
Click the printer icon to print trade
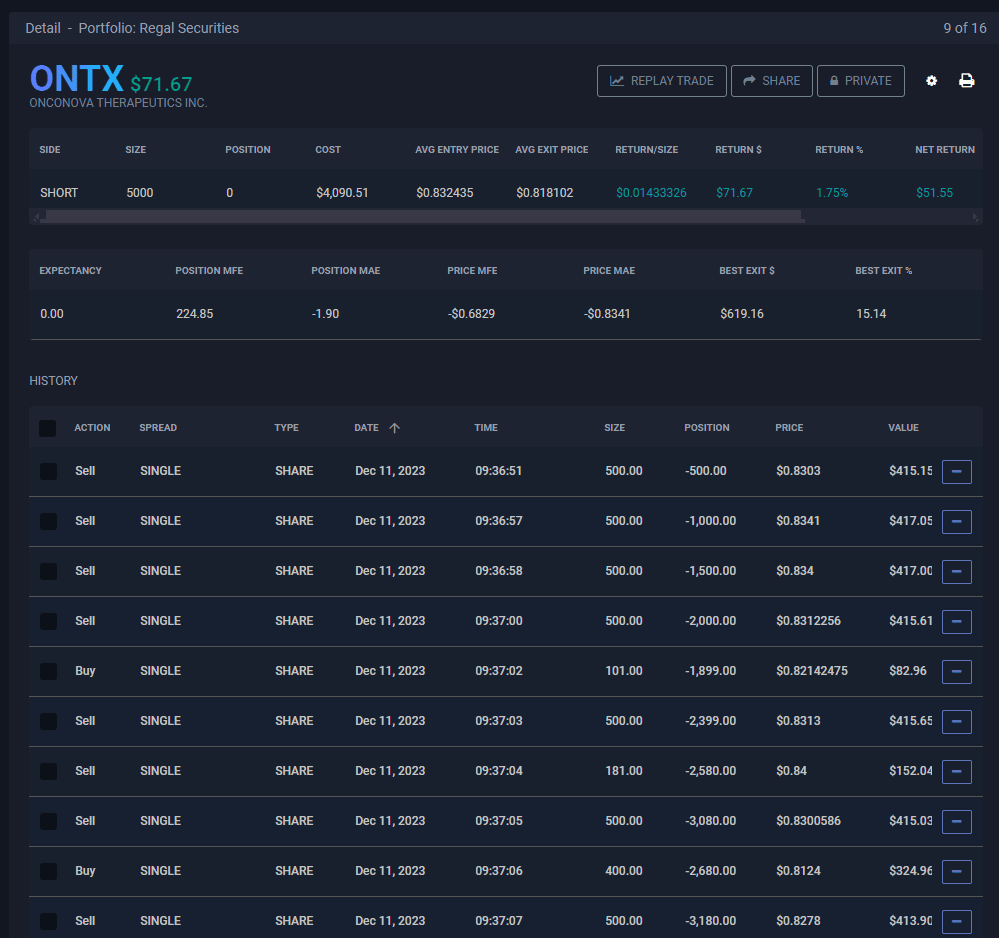[x=967, y=81]
